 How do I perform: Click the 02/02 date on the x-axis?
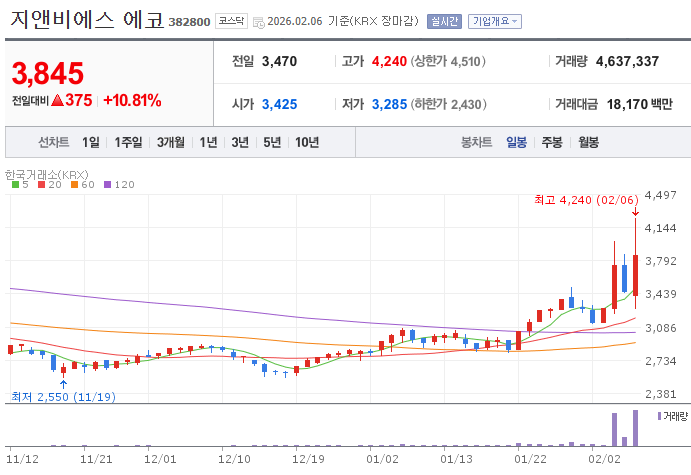[x=604, y=459]
